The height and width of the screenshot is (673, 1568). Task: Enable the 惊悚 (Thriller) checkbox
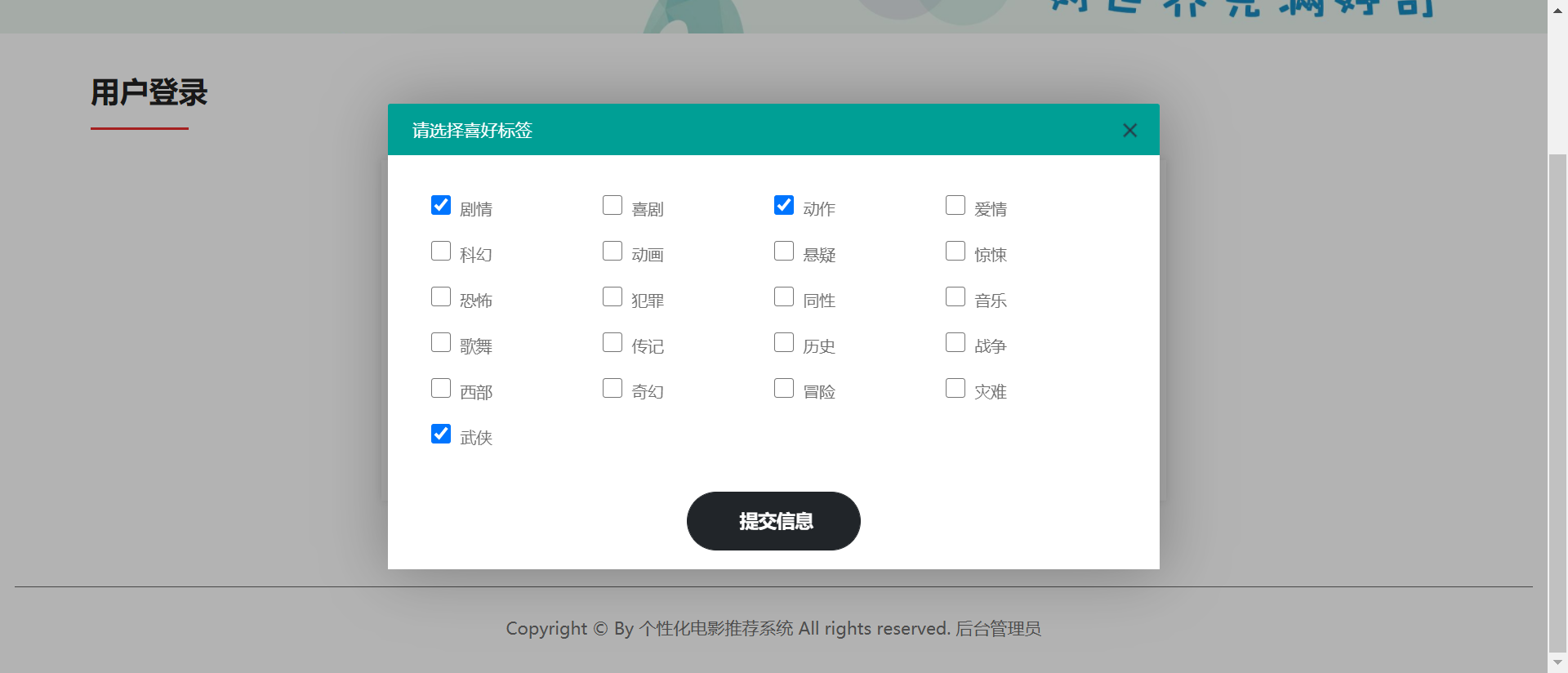click(955, 251)
